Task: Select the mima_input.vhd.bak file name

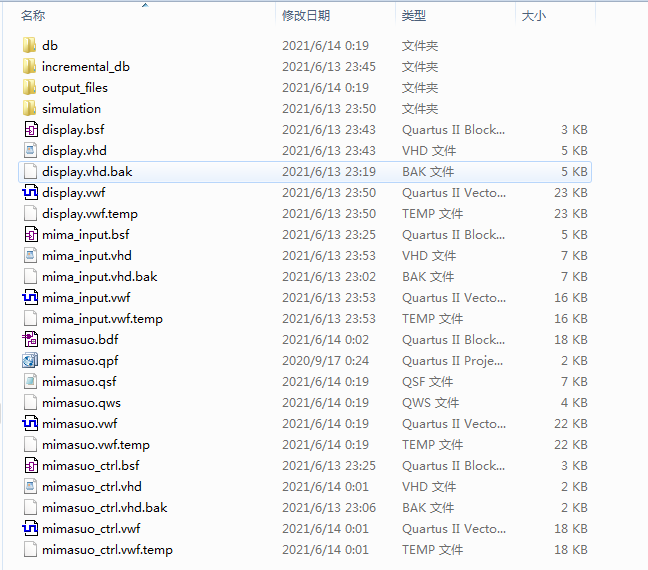Action: (x=100, y=277)
